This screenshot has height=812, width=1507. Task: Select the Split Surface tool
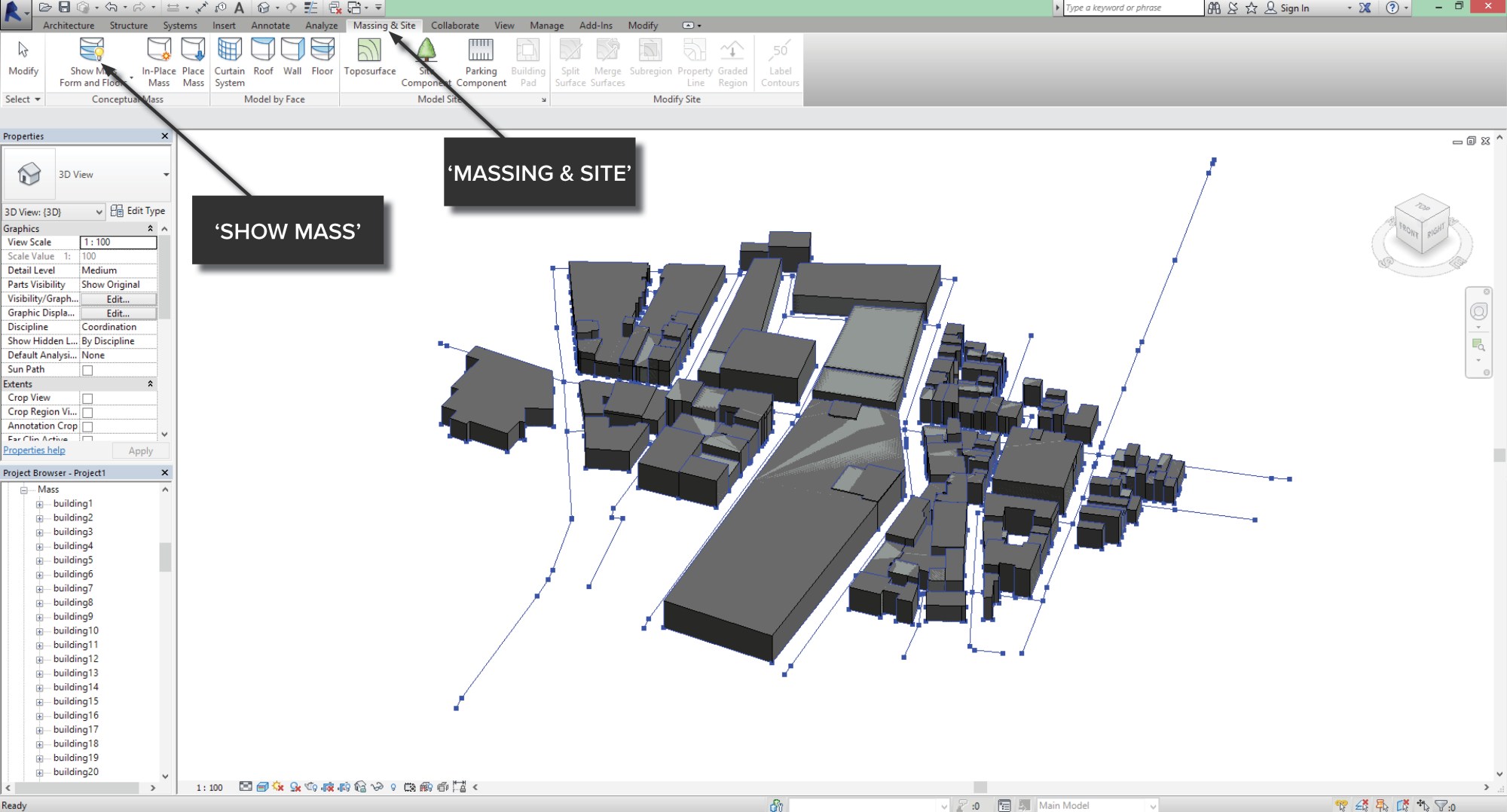tap(570, 60)
